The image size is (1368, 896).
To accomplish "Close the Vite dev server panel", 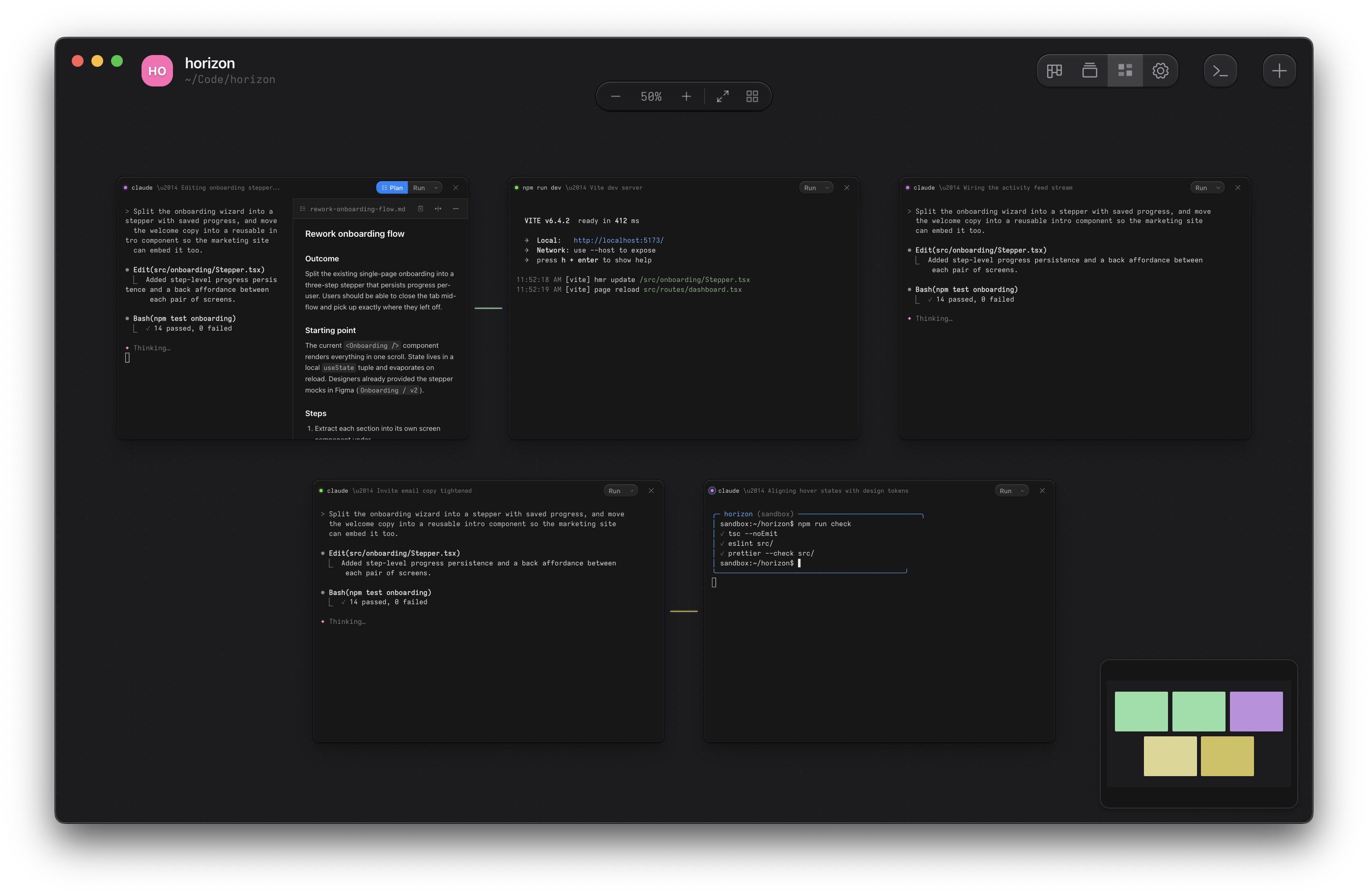I will point(847,188).
